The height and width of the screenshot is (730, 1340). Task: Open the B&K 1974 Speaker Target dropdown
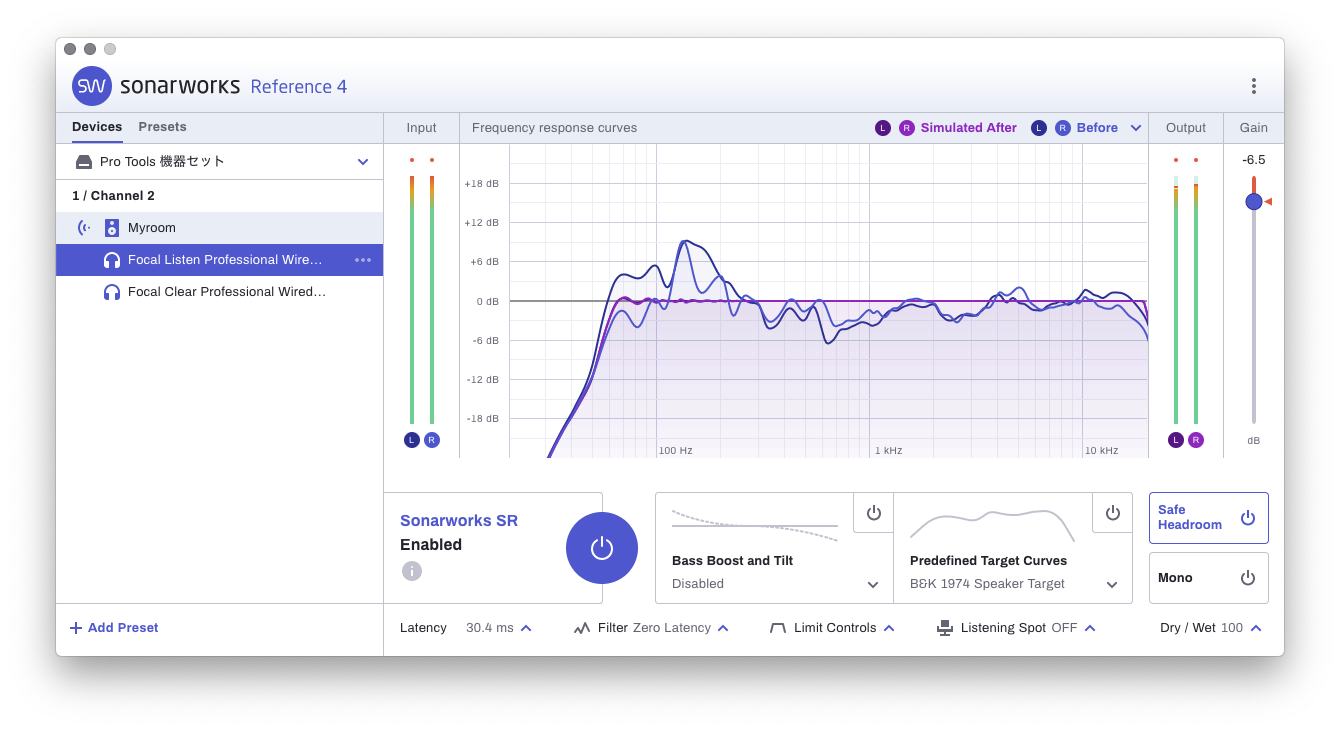tap(1112, 585)
